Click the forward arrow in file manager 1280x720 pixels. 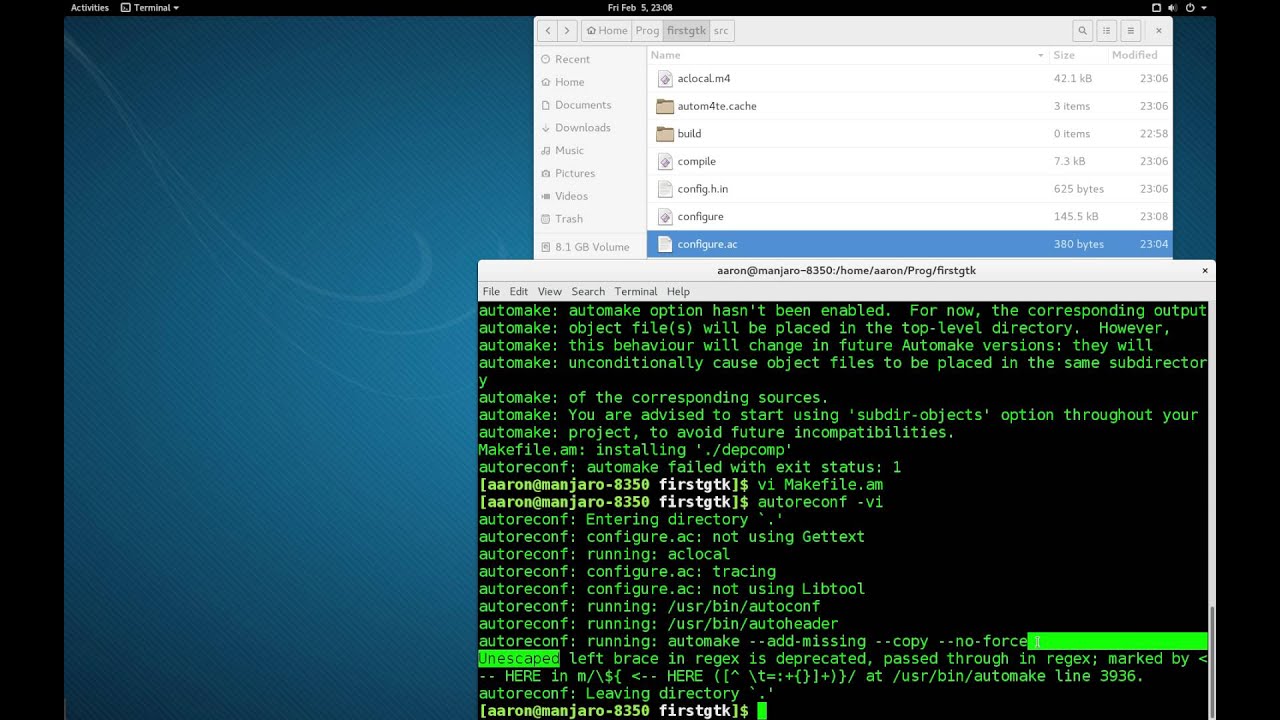(567, 31)
